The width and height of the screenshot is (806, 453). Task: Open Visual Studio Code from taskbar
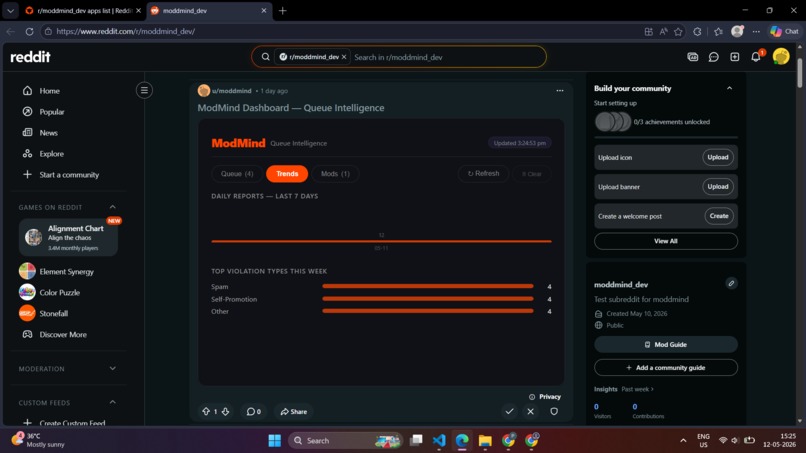pos(439,441)
